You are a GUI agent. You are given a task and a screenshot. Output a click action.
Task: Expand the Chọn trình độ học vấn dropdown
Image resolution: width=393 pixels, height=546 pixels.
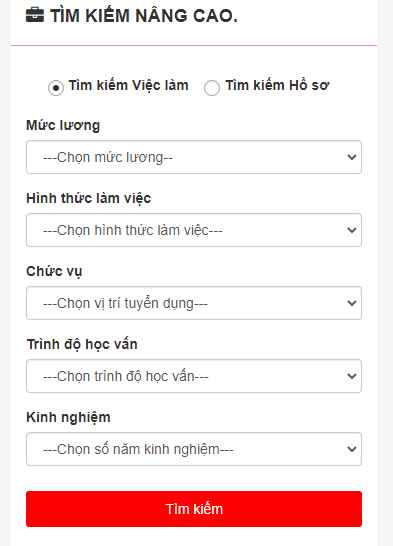click(x=194, y=376)
